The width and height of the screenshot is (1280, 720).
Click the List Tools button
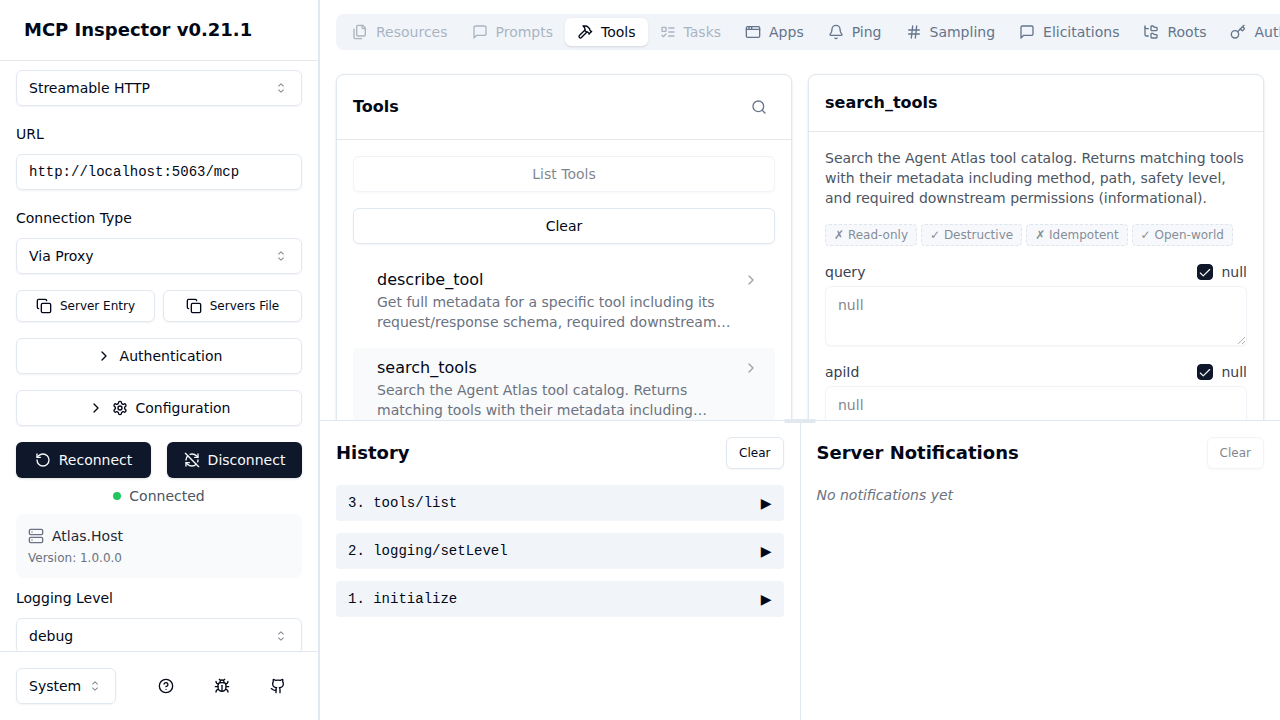(563, 173)
